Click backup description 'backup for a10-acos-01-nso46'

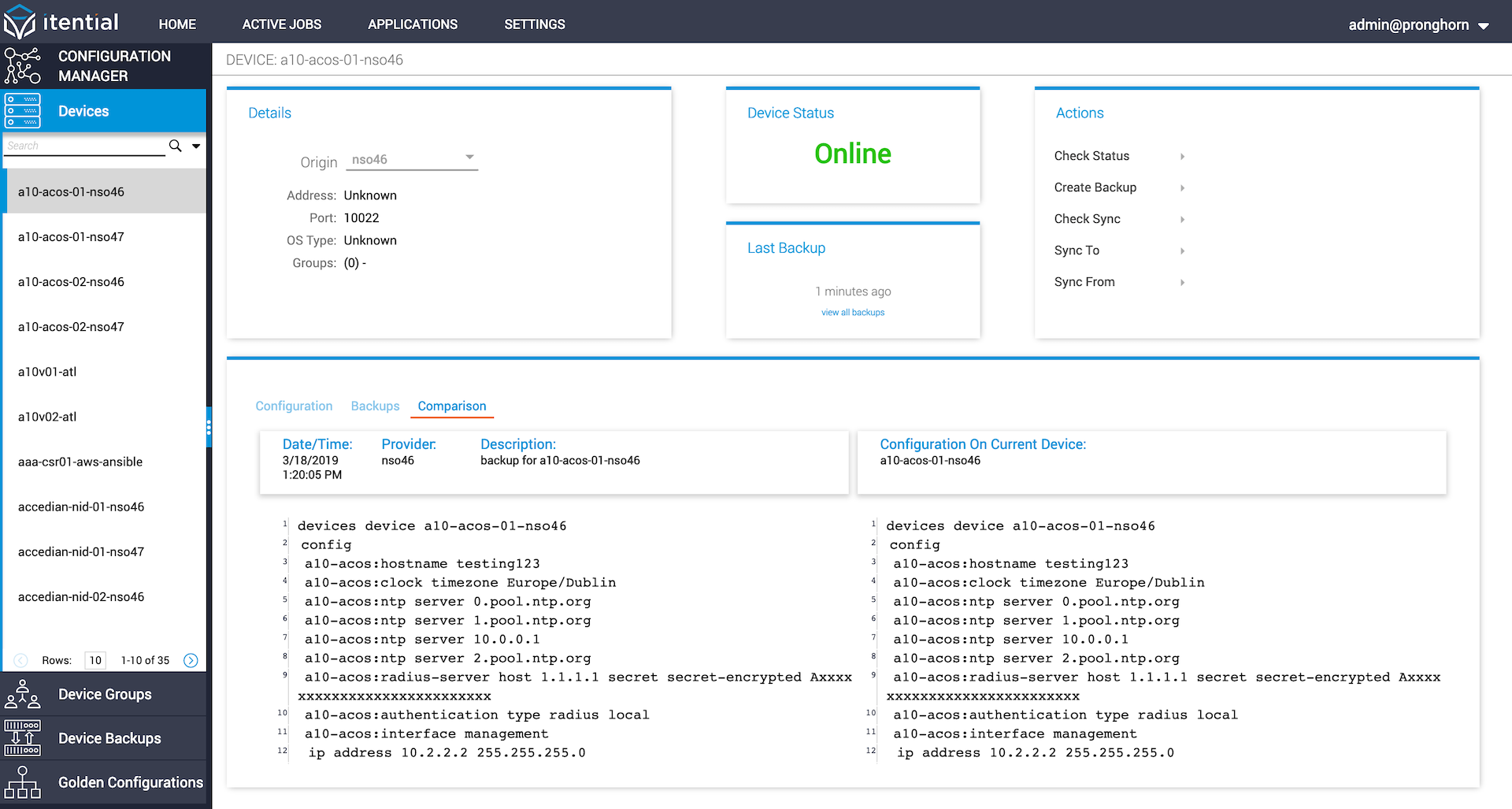560,460
